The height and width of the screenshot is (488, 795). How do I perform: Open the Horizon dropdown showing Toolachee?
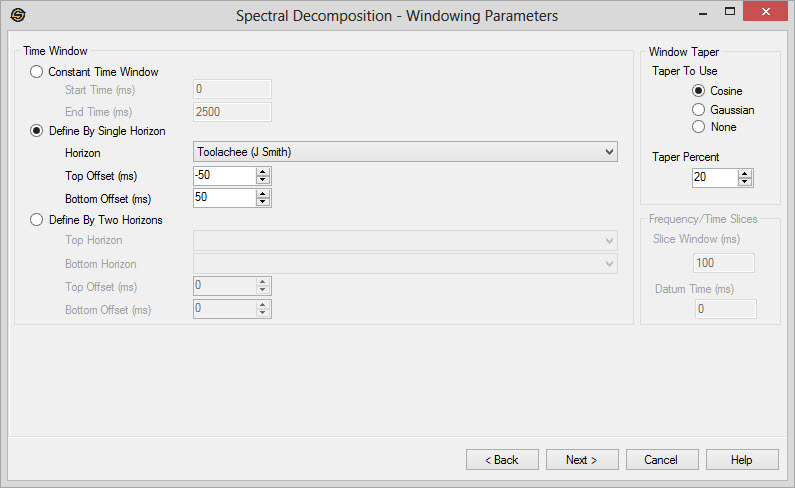(405, 152)
